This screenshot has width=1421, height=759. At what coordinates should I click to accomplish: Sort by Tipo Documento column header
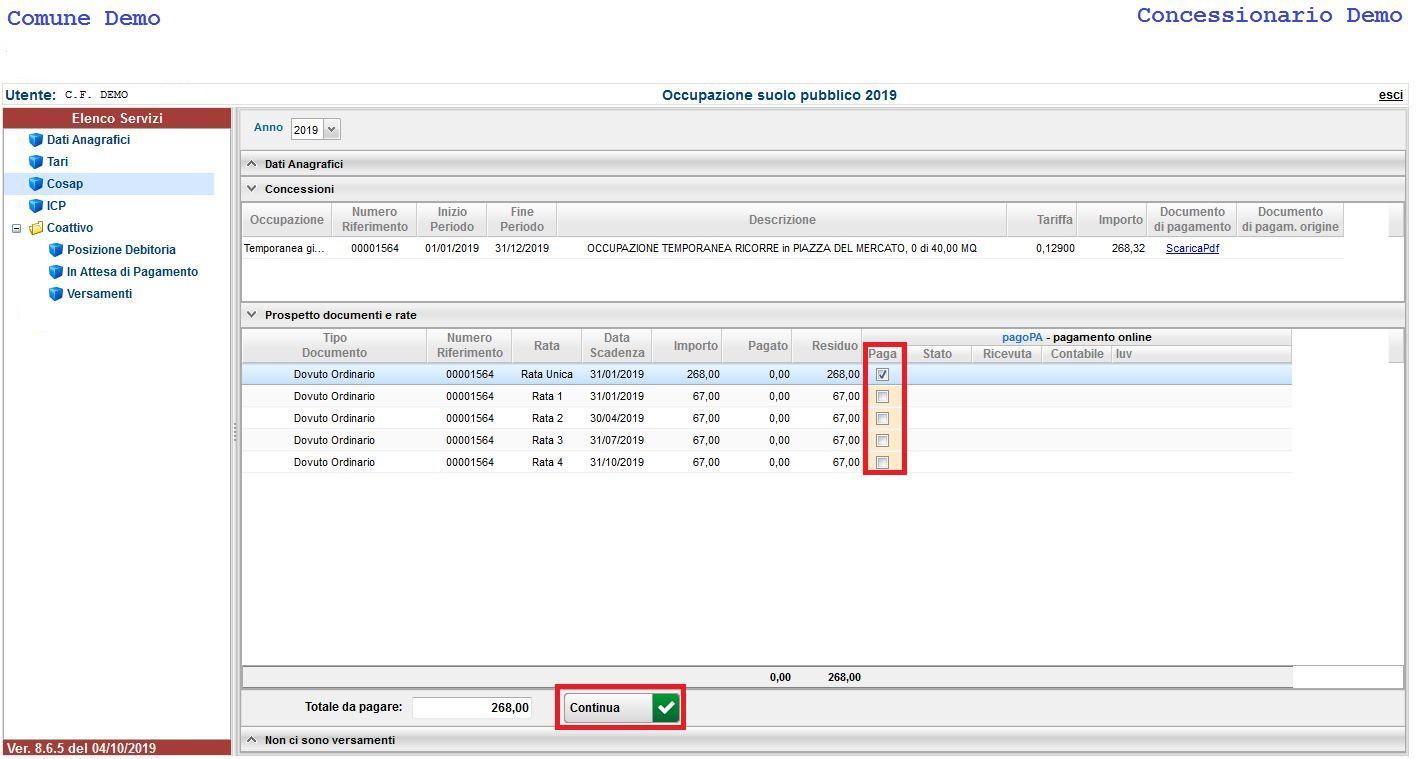point(334,346)
